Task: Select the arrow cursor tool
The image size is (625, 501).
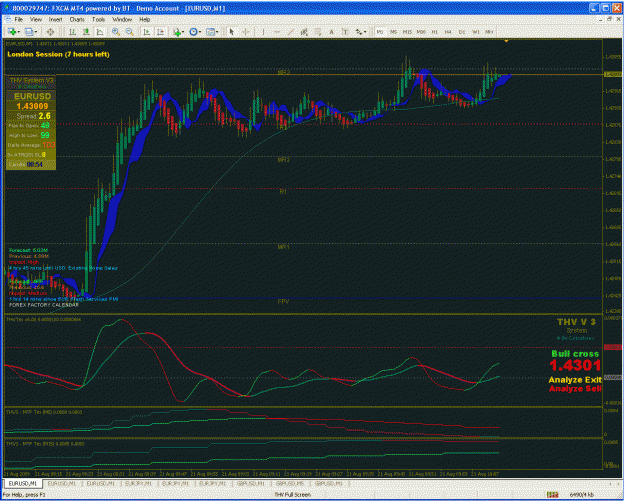Action: (x=232, y=32)
